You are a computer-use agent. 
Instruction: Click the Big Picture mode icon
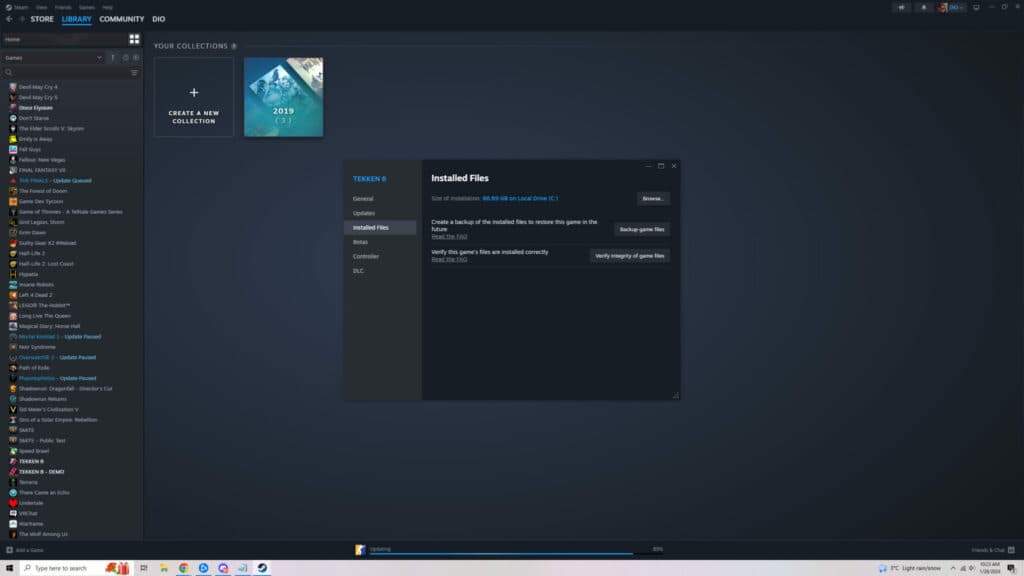coord(976,7)
